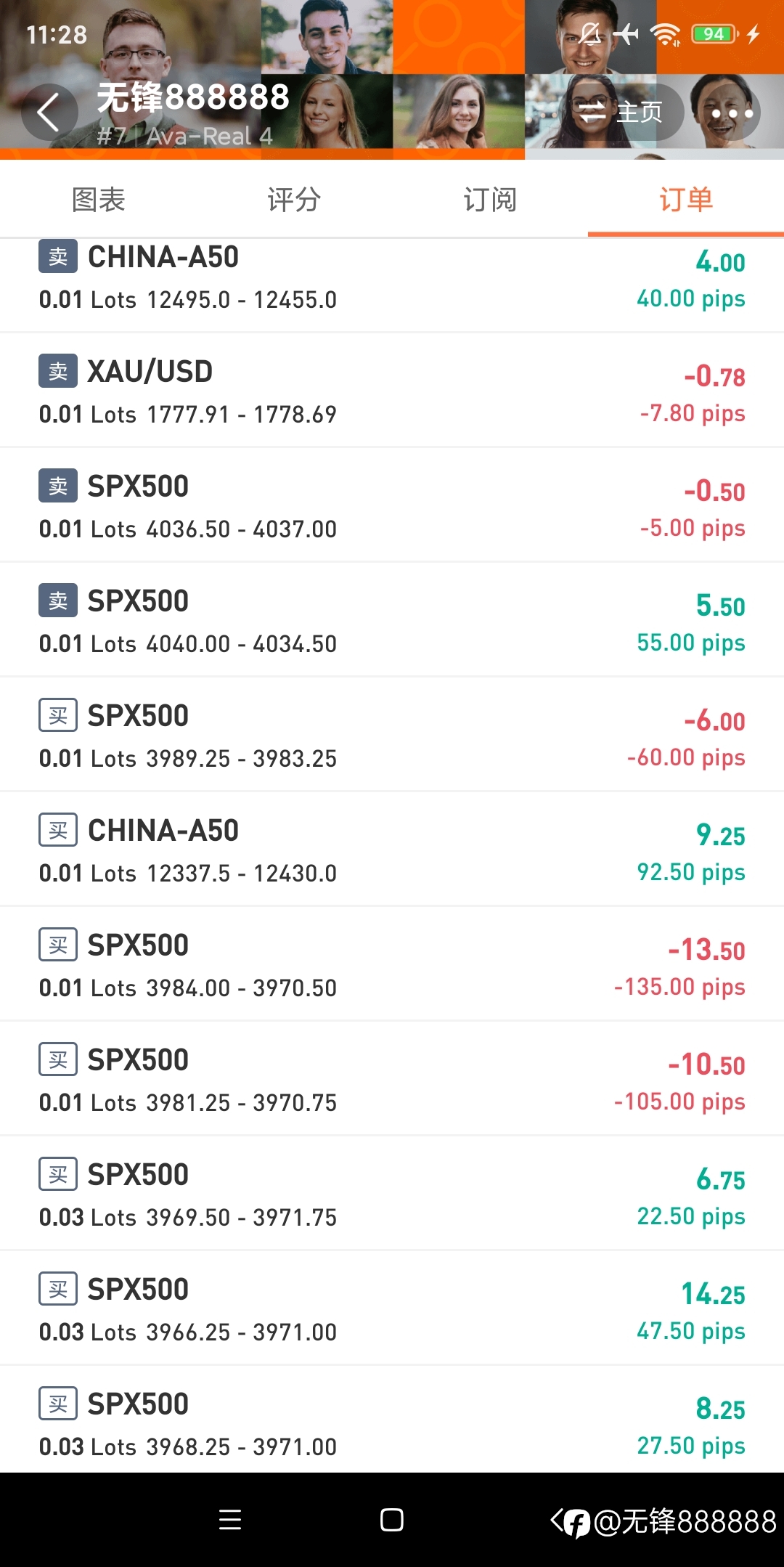Viewport: 784px width, 1567px height.
Task: Tap the sell badge on XAU/USD order
Action: [x=58, y=372]
